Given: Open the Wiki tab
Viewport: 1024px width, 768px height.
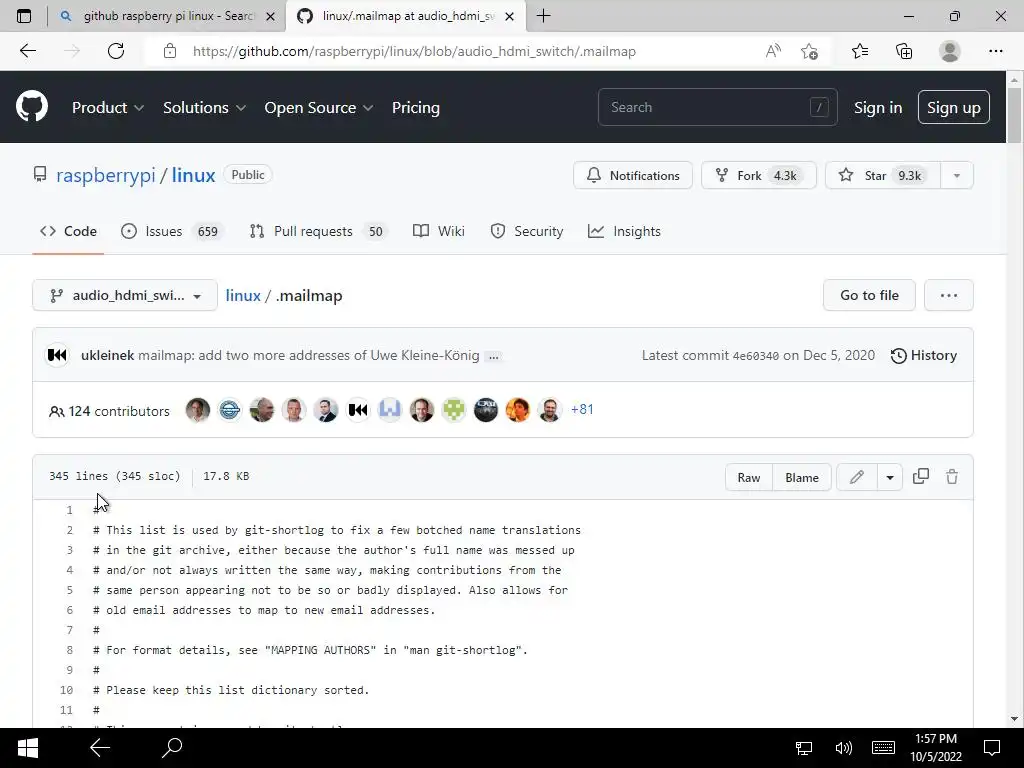Looking at the screenshot, I should coord(439,231).
